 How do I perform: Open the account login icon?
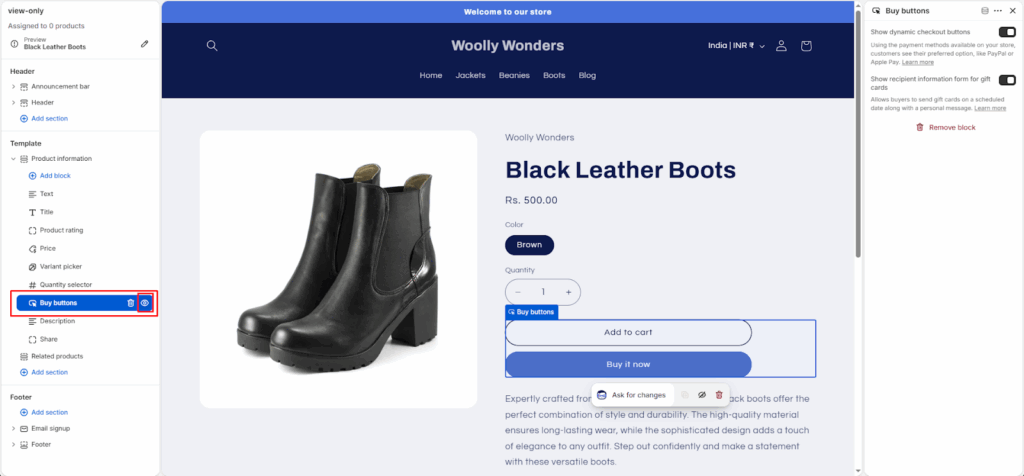(781, 46)
